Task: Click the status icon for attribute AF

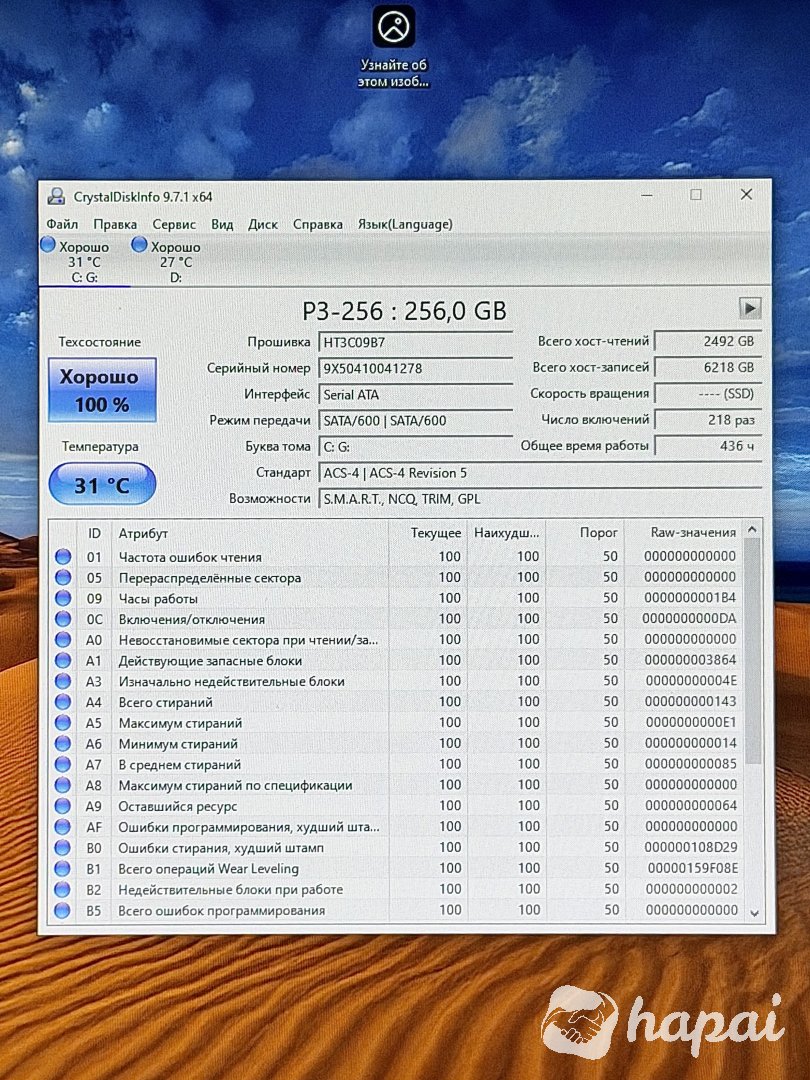Action: tap(63, 827)
